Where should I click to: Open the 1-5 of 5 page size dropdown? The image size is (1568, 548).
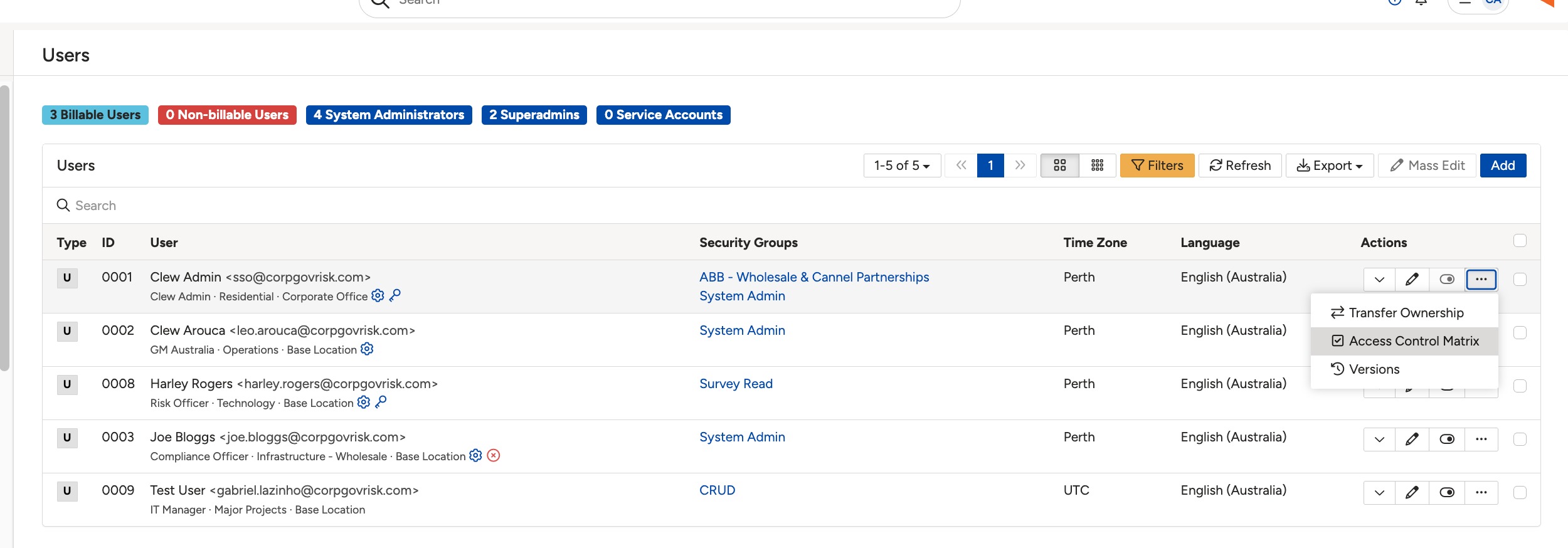[902, 166]
